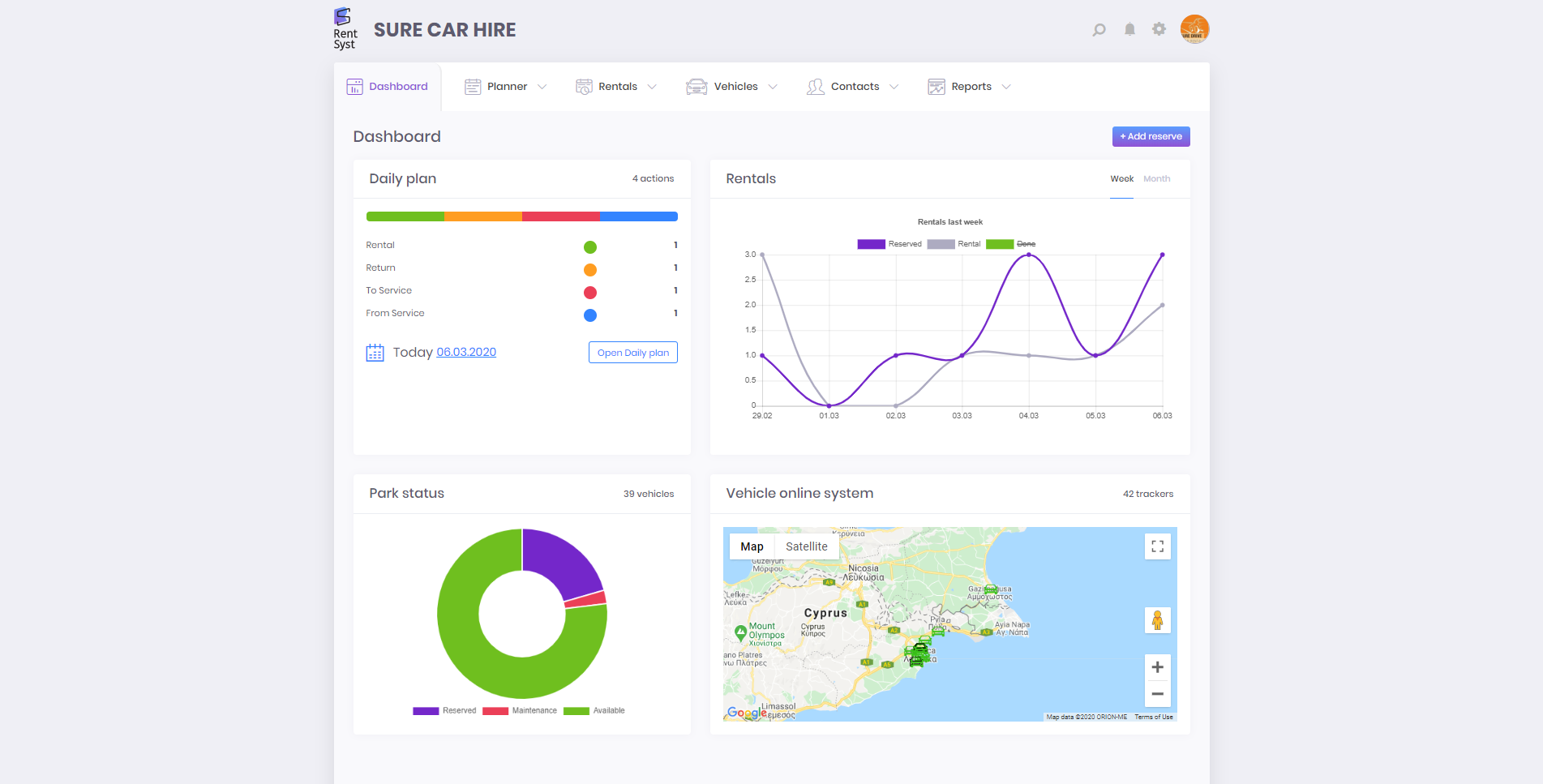Click the Add reserve button
1543x784 pixels.
(1151, 136)
